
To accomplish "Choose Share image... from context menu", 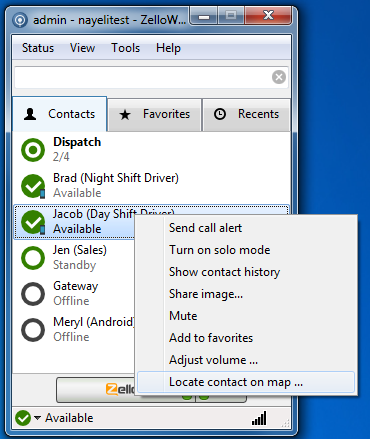I will (x=246, y=294).
